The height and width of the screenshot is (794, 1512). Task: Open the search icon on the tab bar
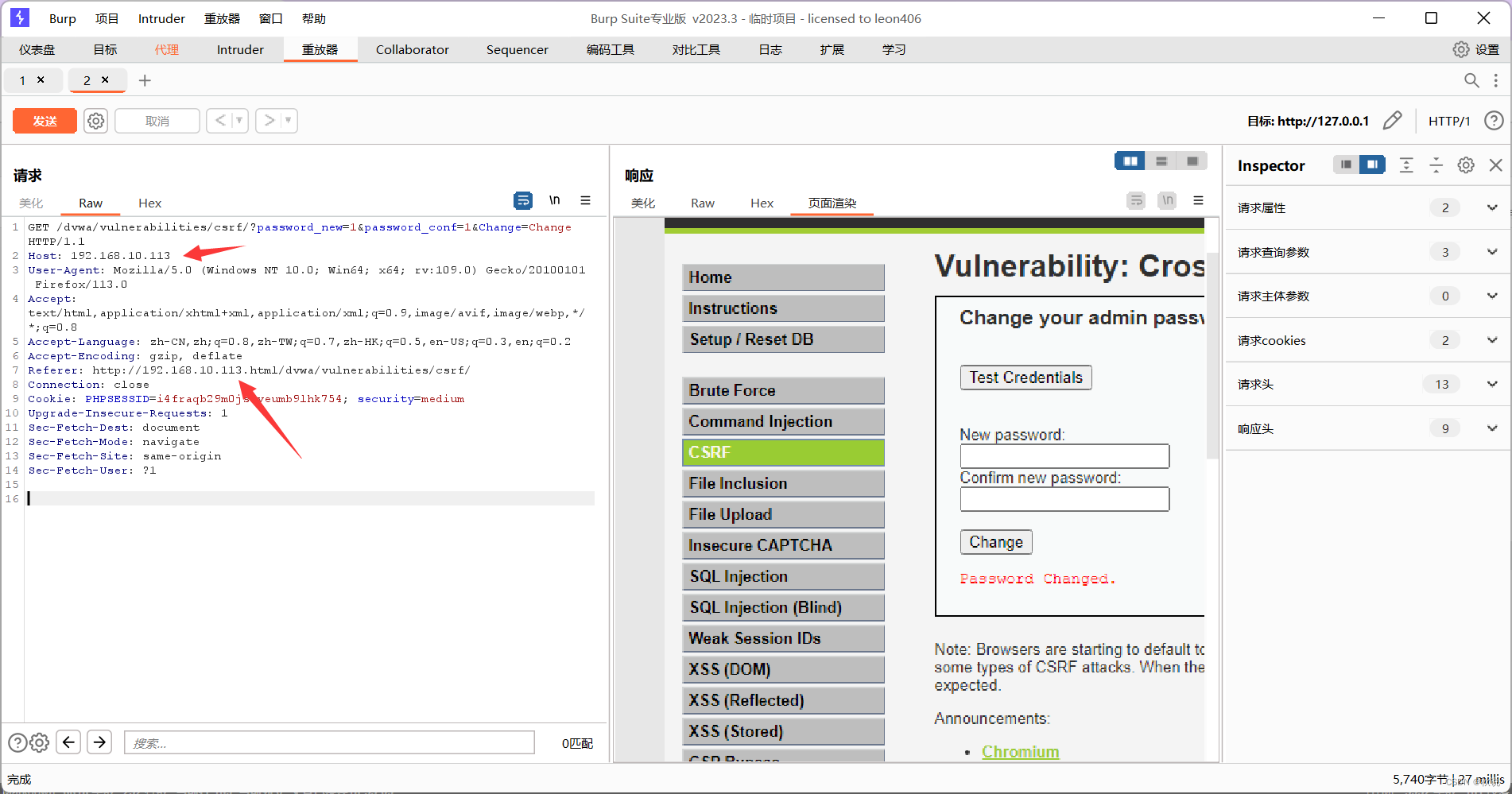click(x=1471, y=80)
